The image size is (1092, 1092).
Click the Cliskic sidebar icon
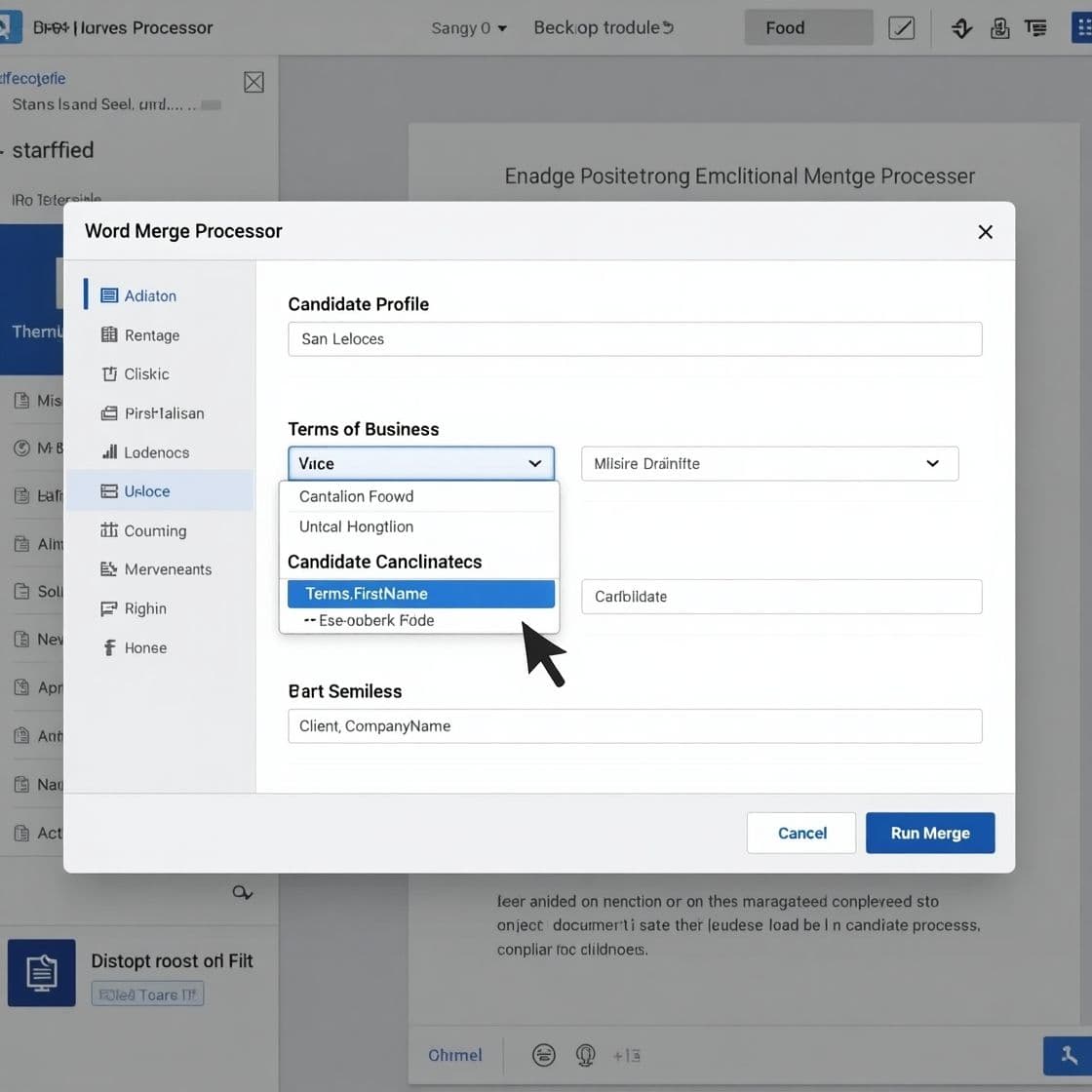(110, 373)
